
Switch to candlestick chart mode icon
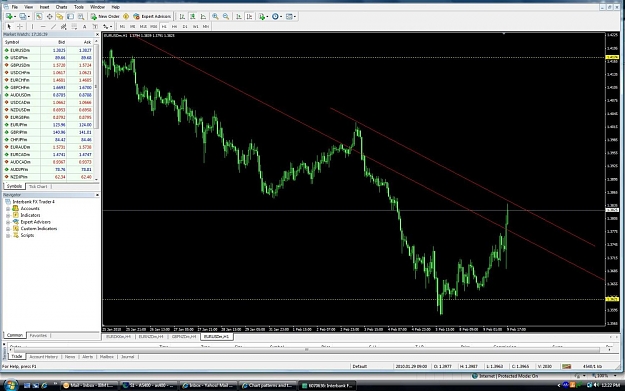[x=193, y=16]
